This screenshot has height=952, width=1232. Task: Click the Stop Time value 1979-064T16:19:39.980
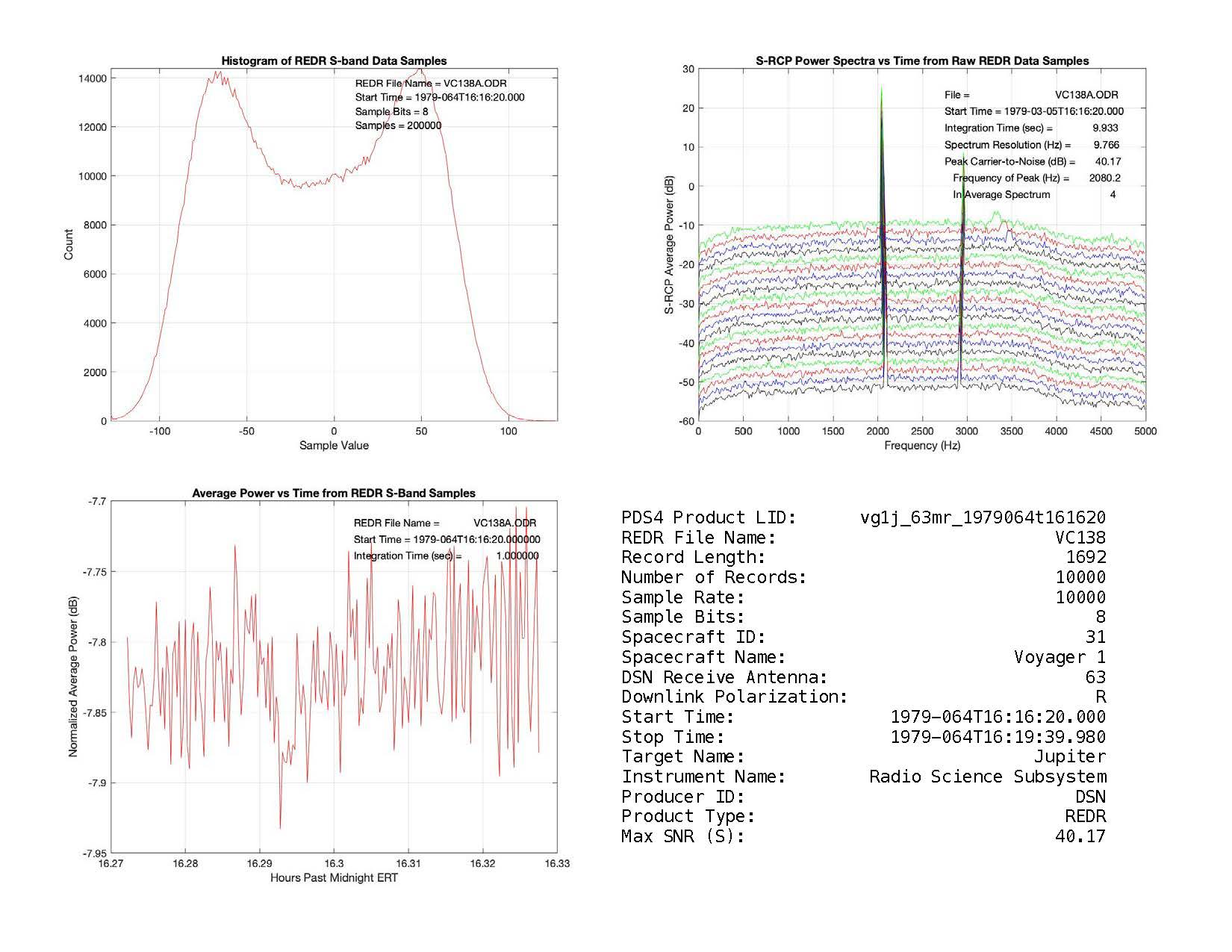pos(998,738)
